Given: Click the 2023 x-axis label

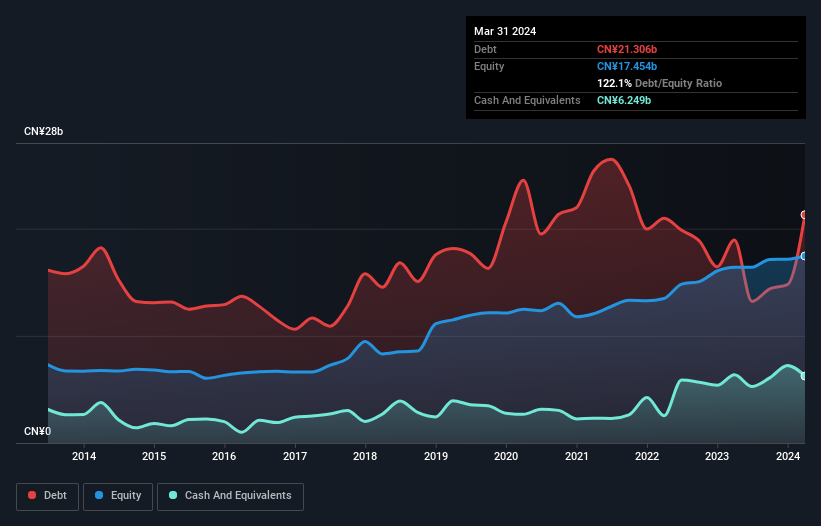Looking at the screenshot, I should pyautogui.click(x=717, y=456).
